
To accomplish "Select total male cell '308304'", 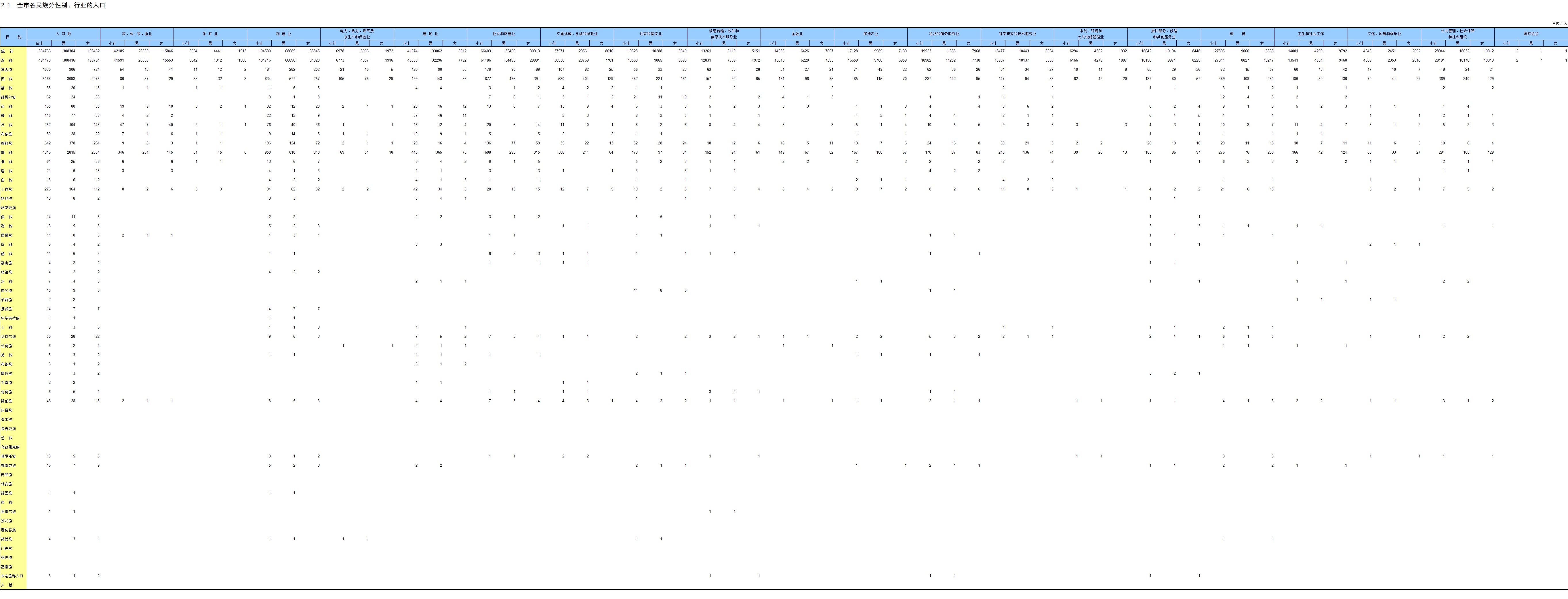I will (x=69, y=51).
